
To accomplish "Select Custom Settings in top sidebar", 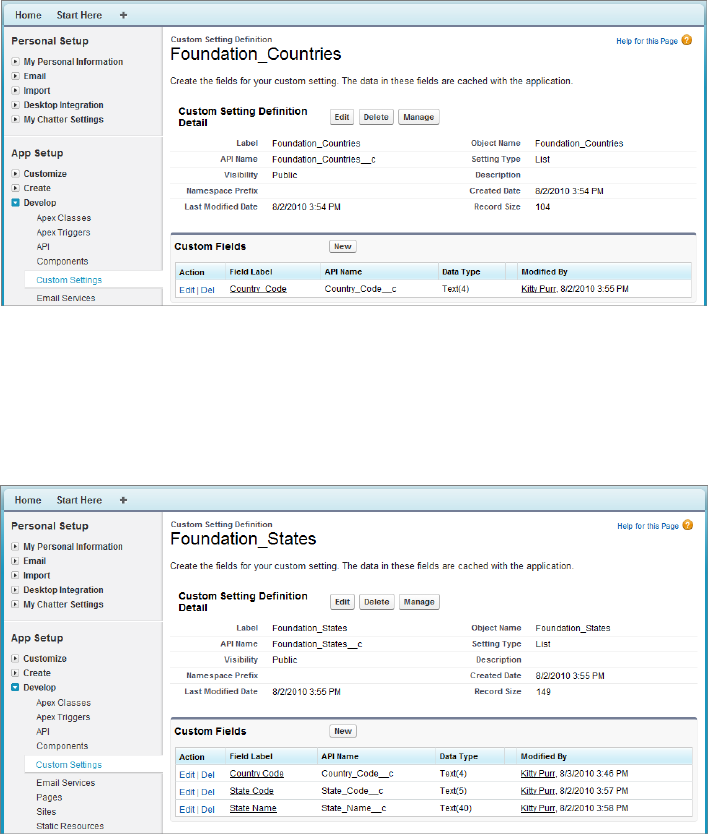I will [69, 280].
